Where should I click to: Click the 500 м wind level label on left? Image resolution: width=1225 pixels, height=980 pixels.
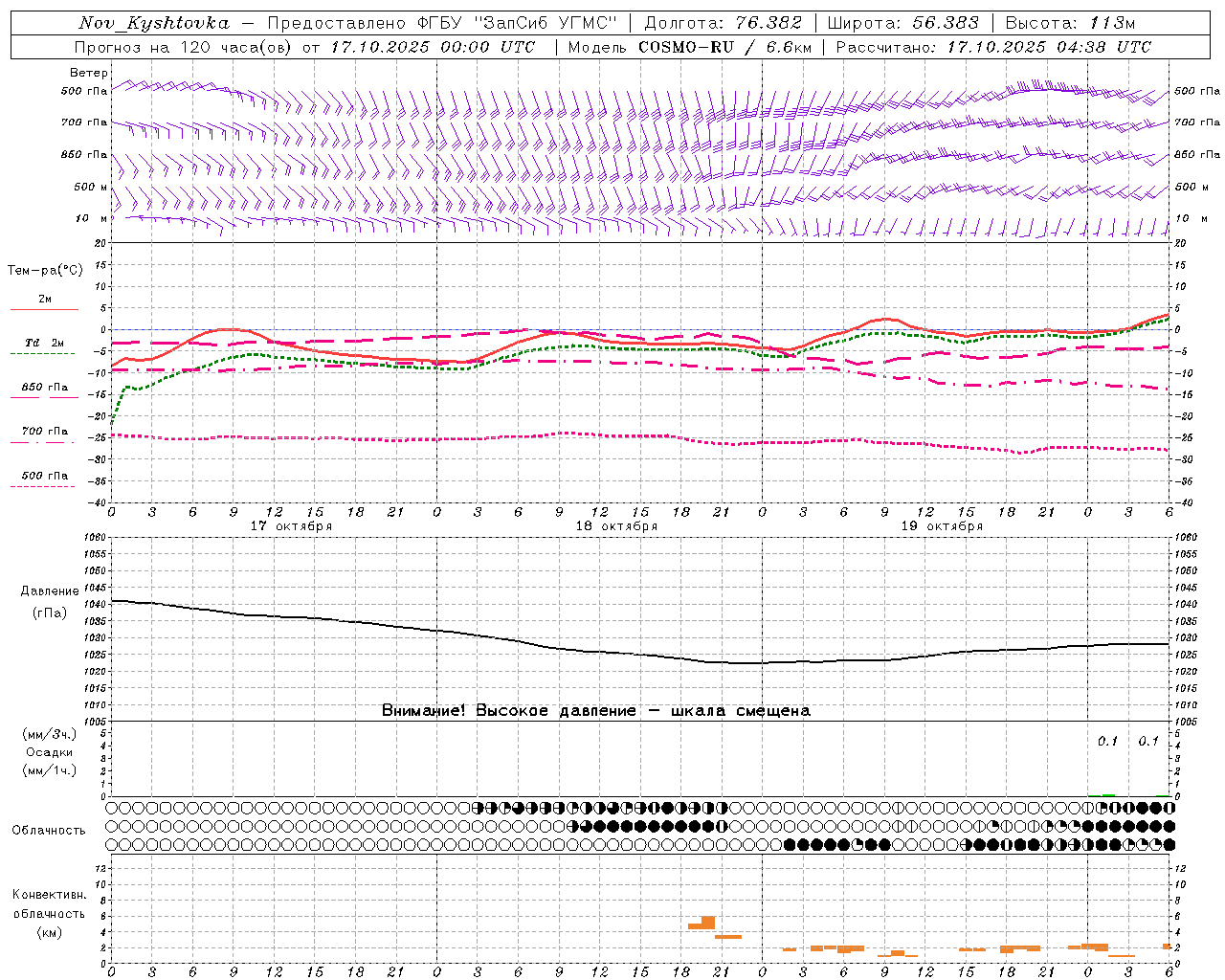pyautogui.click(x=91, y=188)
